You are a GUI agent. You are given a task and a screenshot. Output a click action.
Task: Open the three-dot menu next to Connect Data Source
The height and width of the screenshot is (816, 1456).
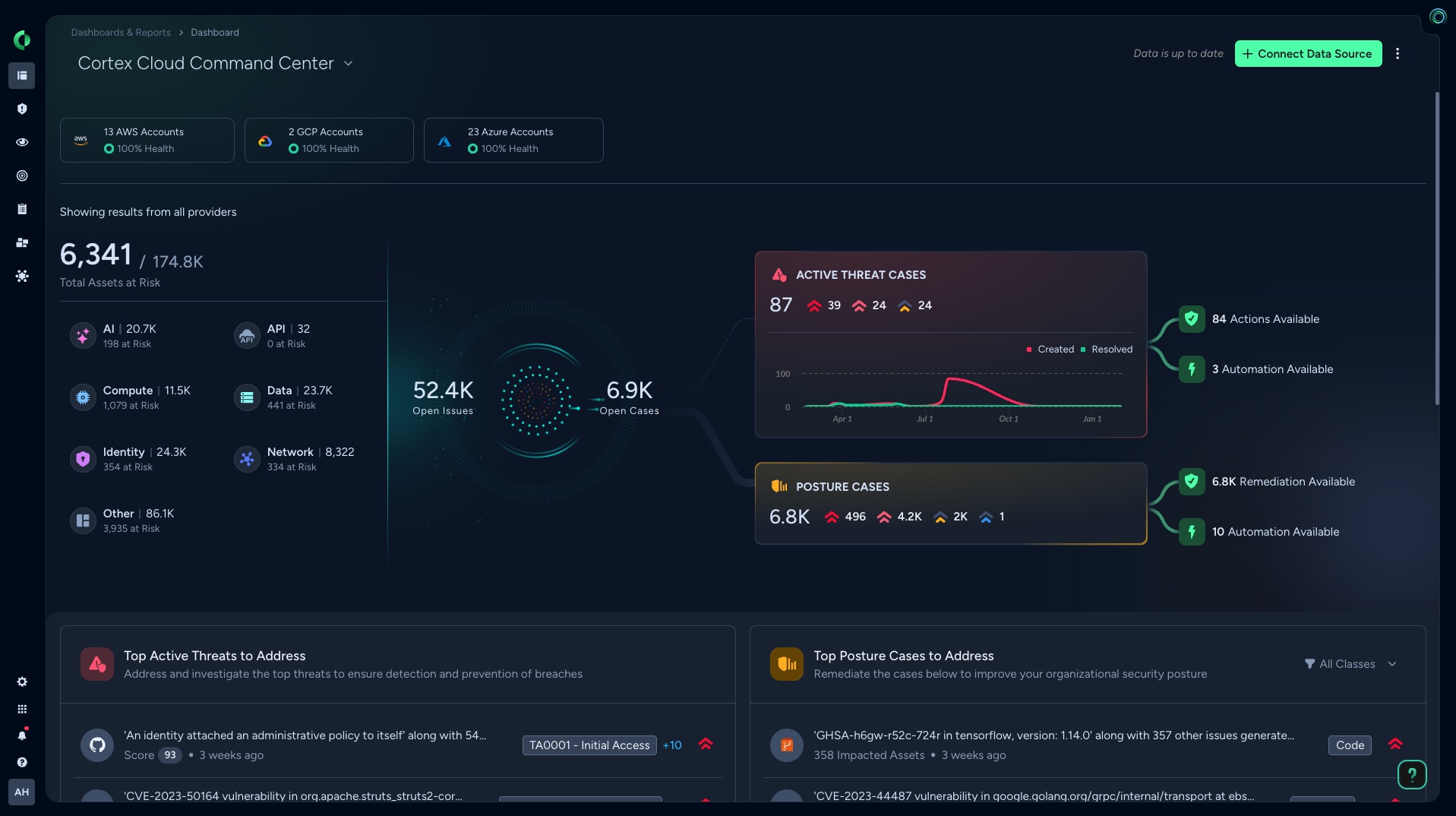[1397, 53]
